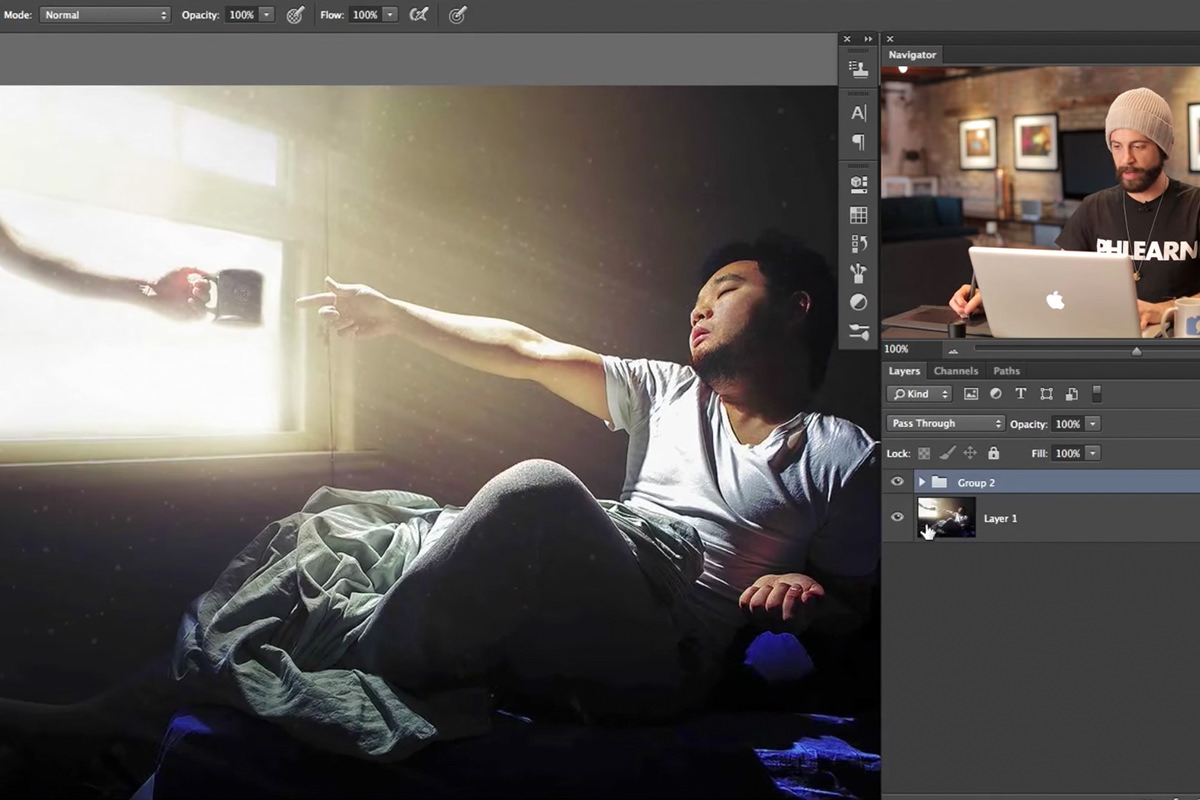Switch to the Channels tab

[x=955, y=371]
